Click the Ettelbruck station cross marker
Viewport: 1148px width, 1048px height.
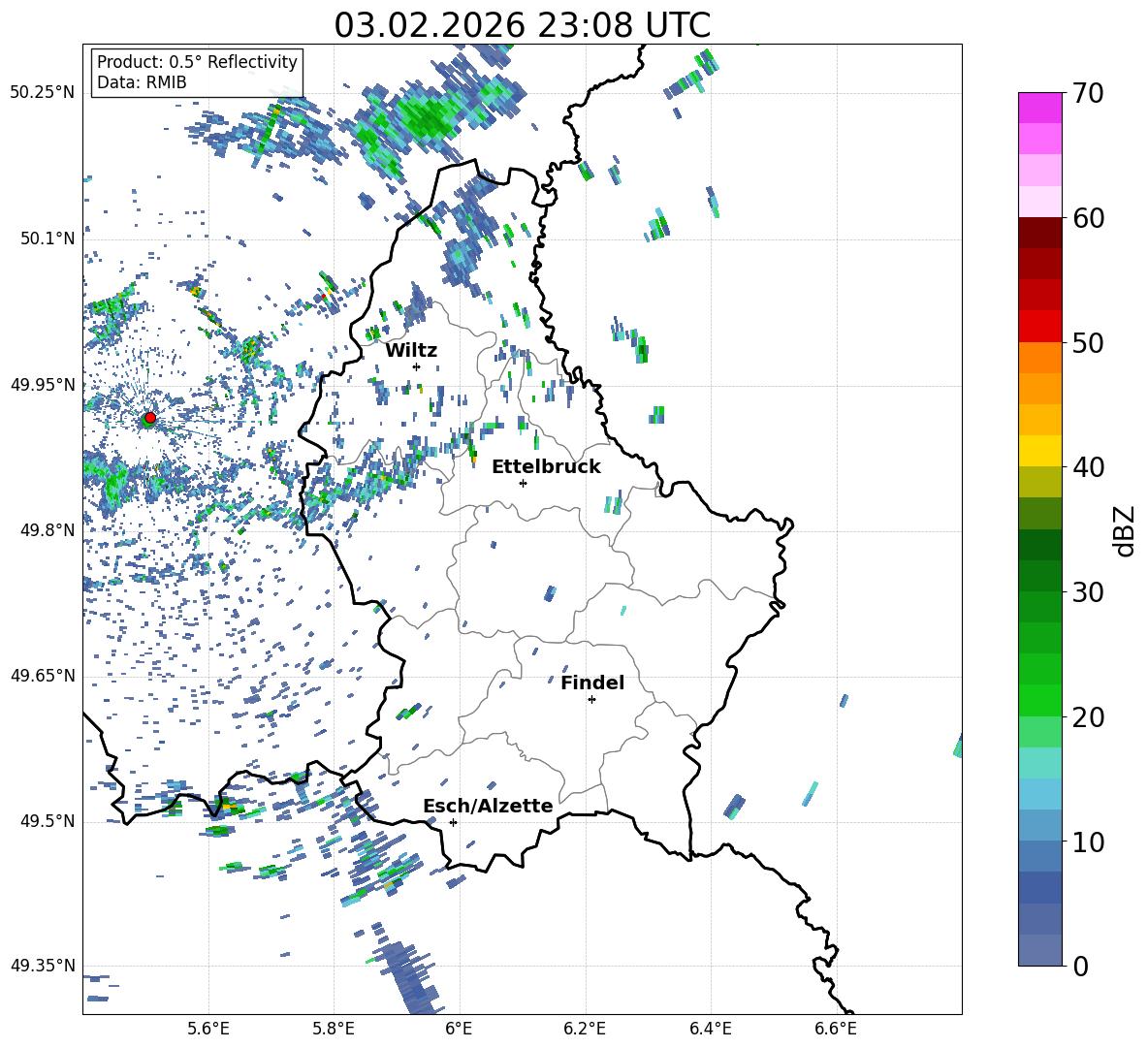[x=523, y=483]
